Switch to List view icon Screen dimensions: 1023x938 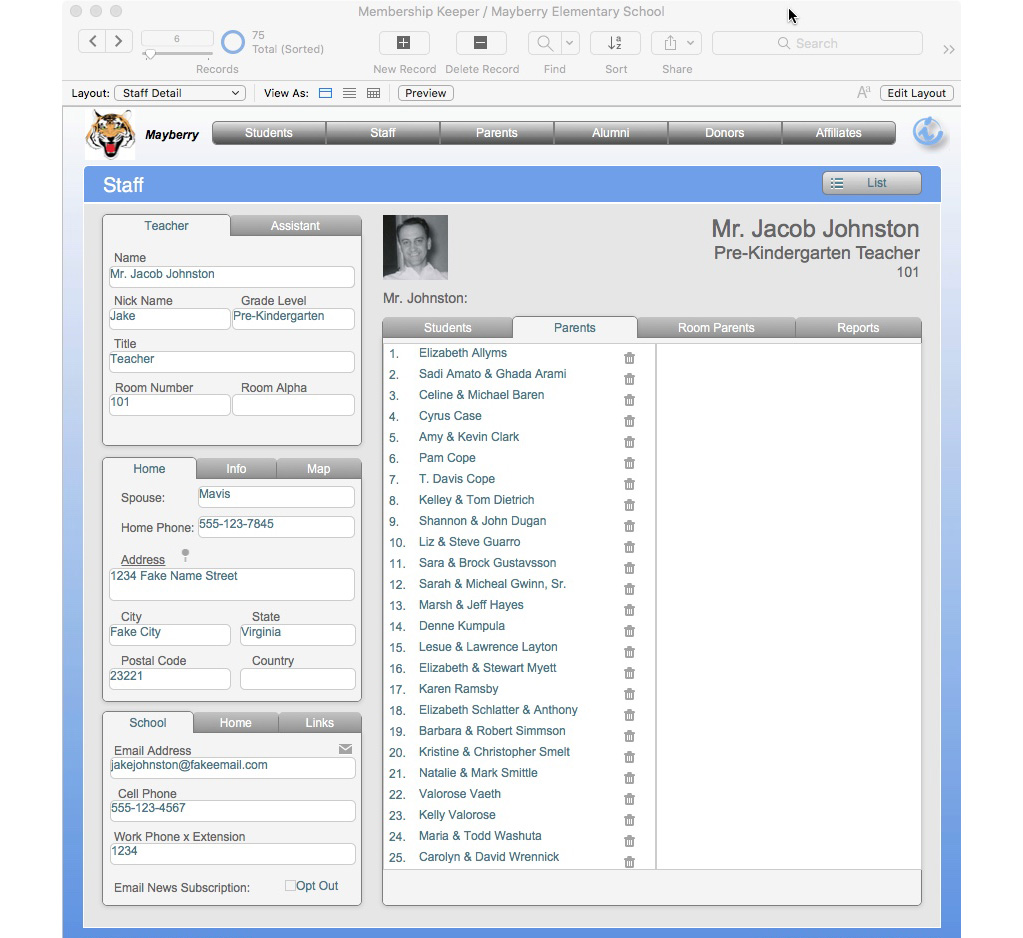click(x=350, y=93)
